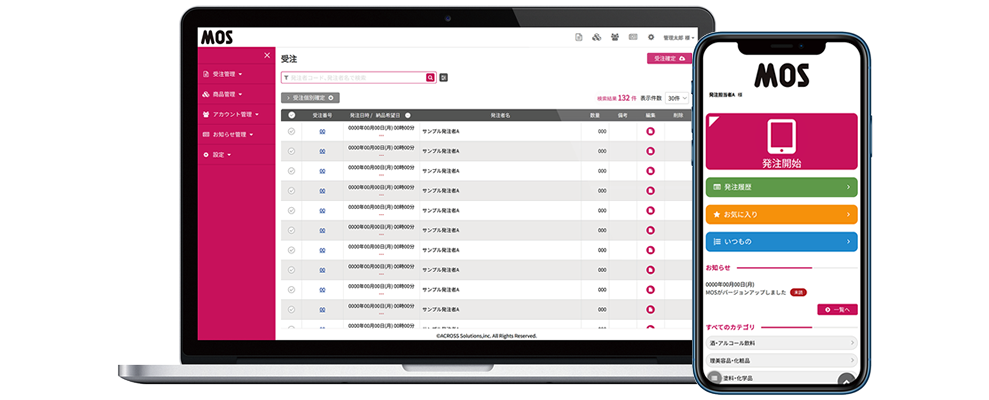Open the settings gear icon in header
Viewport: 989px width, 400px height.
650,37
